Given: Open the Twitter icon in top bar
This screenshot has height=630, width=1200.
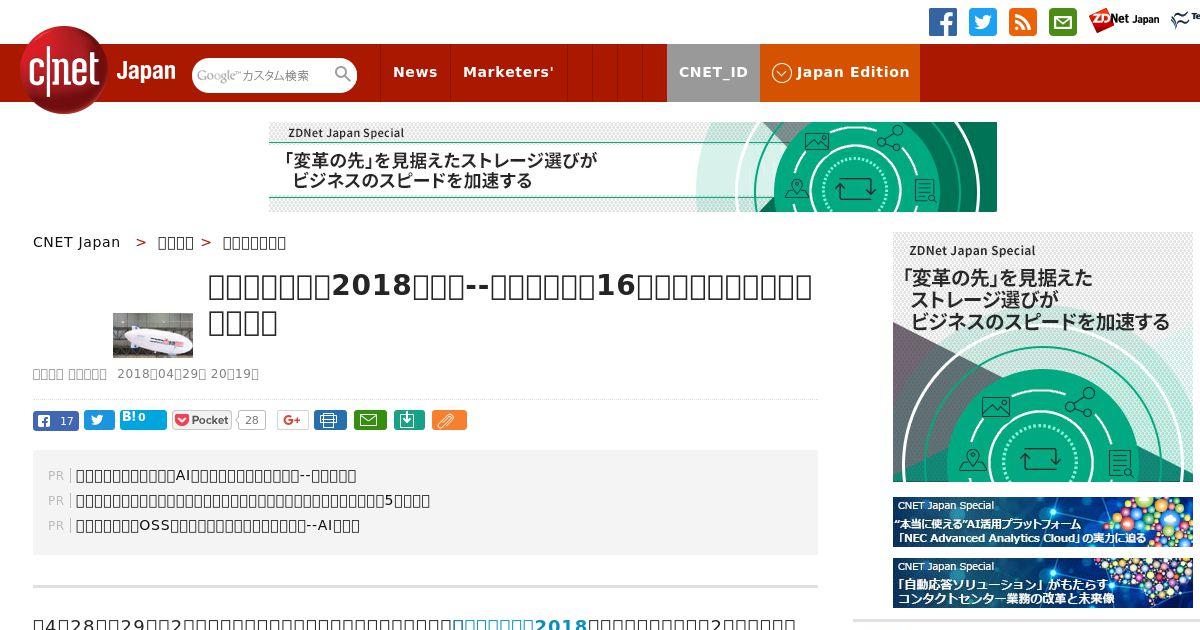Looking at the screenshot, I should [x=983, y=22].
